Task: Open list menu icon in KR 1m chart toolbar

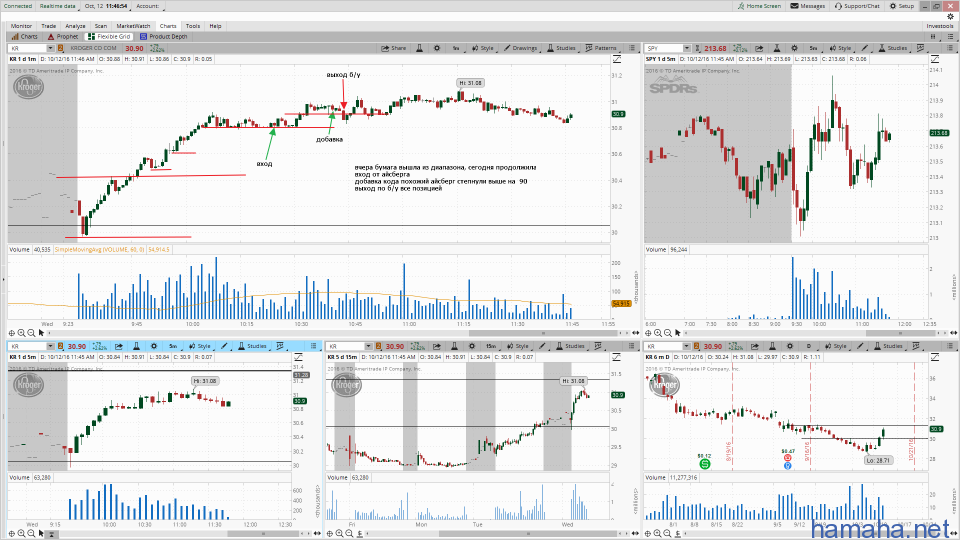Action: tap(632, 48)
